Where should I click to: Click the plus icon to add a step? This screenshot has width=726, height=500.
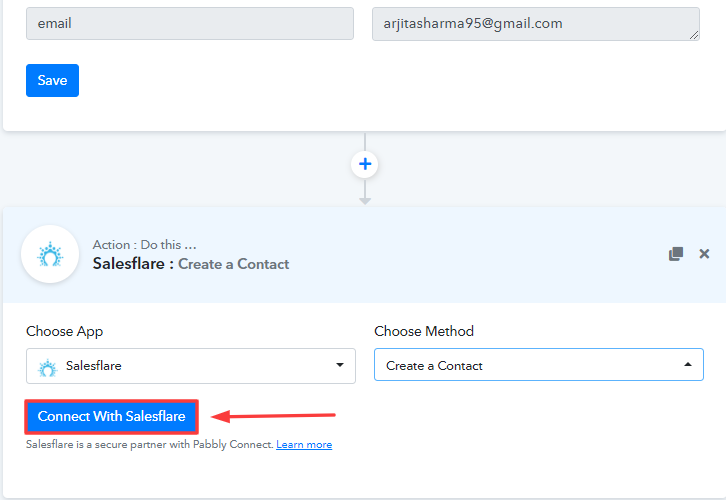click(x=365, y=164)
